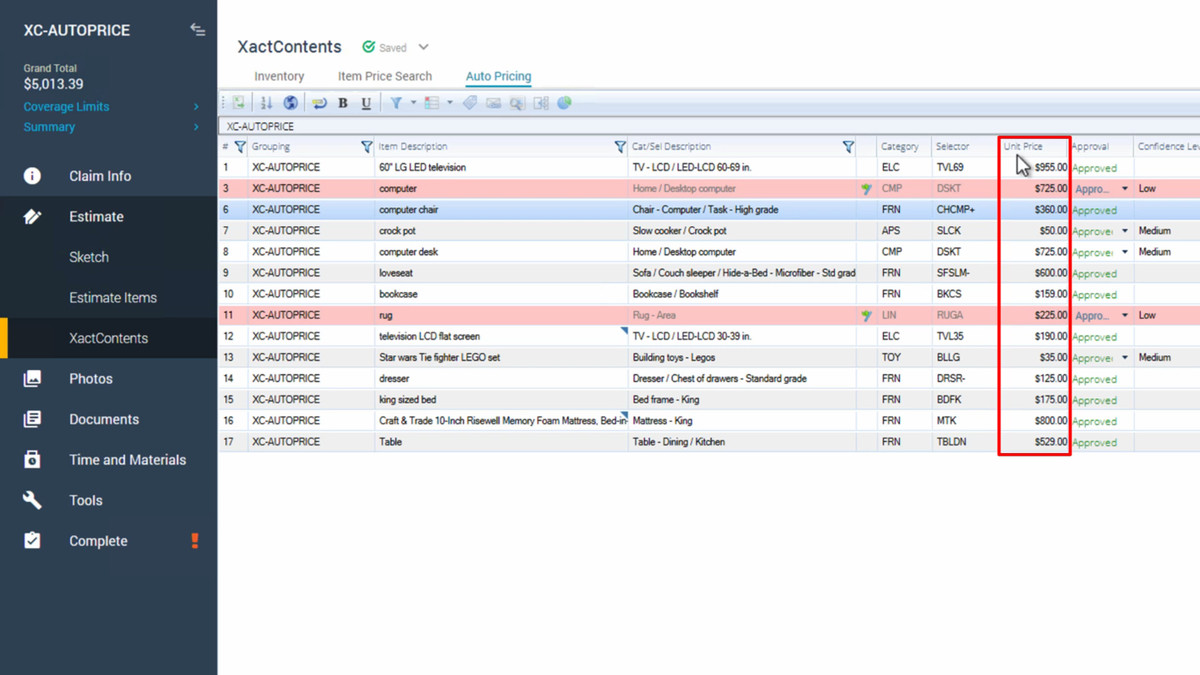This screenshot has height=675, width=1200.
Task: Open the dropdown chevron next to Saved
Action: [423, 47]
